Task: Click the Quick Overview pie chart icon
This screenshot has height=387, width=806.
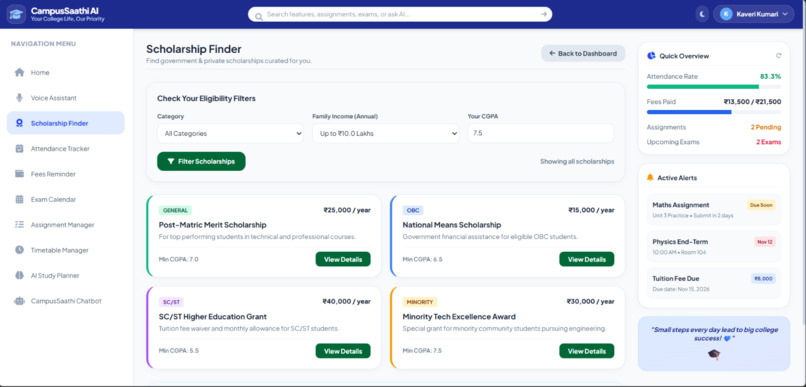Action: pos(651,56)
